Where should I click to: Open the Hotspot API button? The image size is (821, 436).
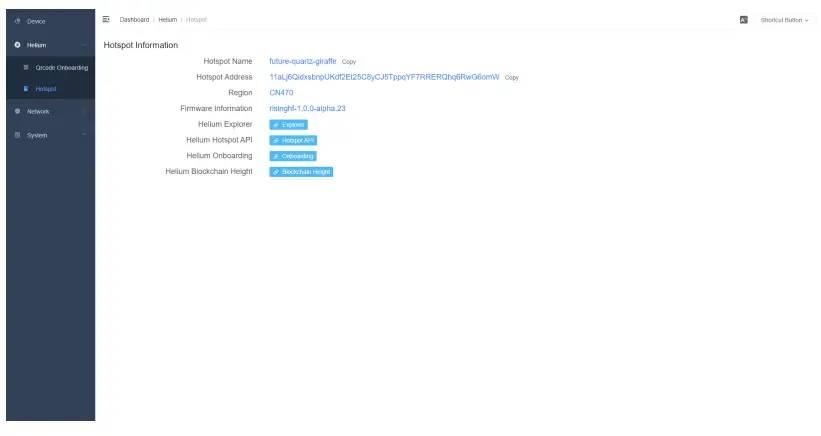coord(293,140)
